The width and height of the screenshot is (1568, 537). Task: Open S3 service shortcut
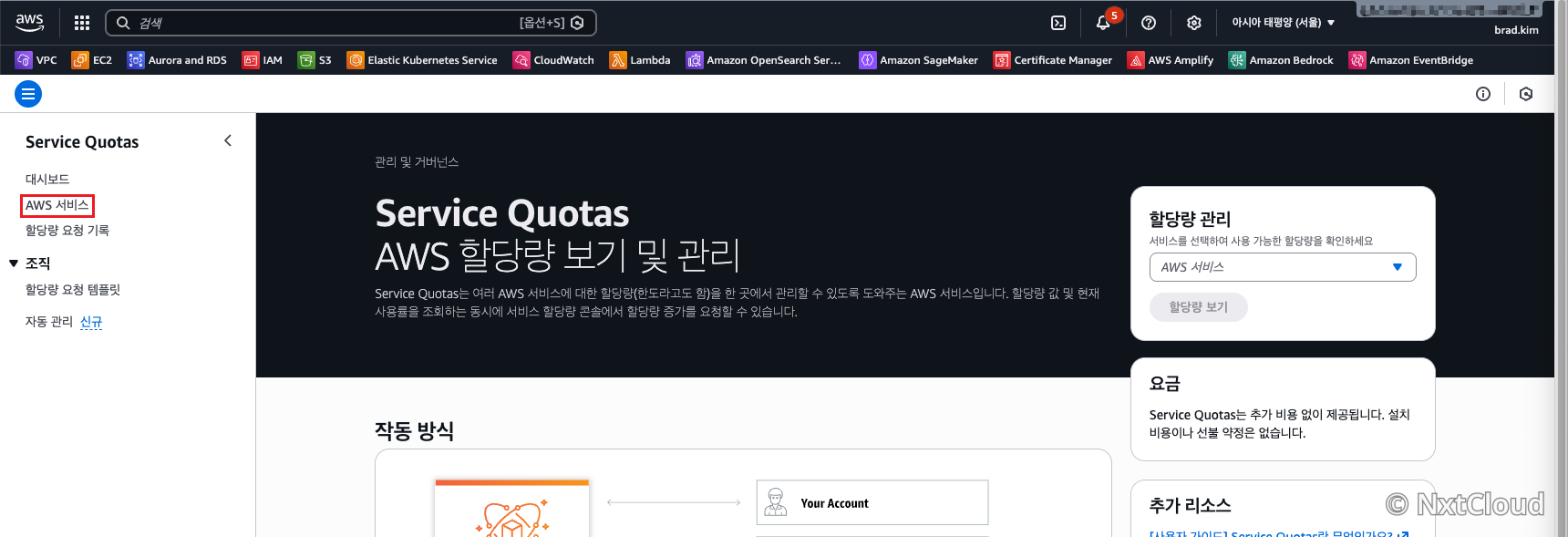315,60
